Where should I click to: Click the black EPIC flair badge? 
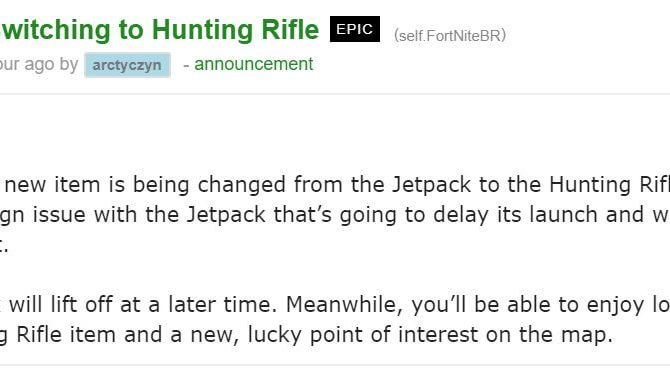(355, 29)
